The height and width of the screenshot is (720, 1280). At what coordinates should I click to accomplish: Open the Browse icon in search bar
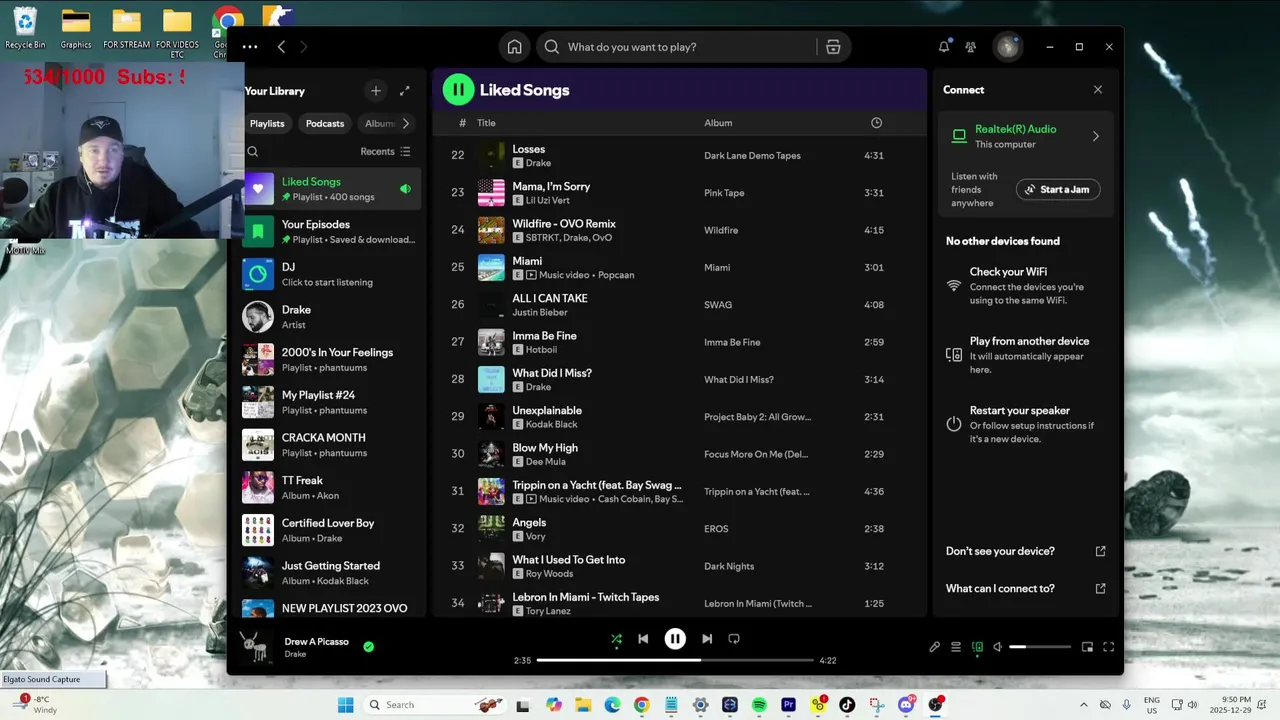click(833, 47)
